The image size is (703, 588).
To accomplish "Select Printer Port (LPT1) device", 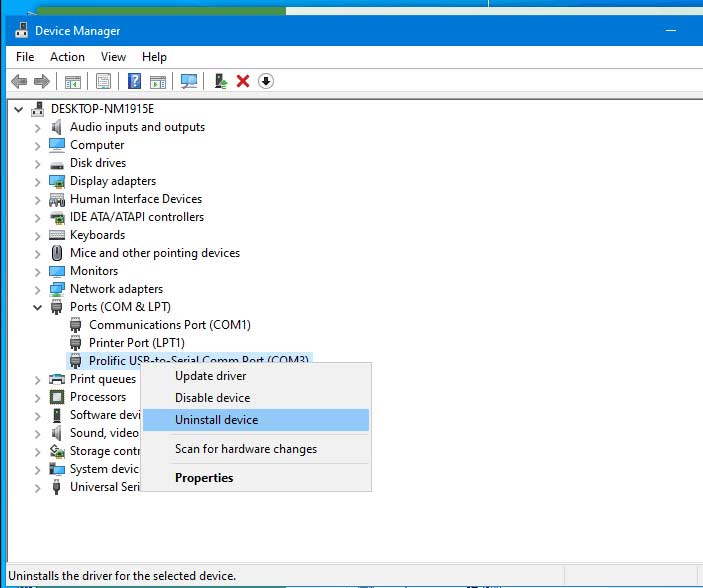I will coord(136,343).
